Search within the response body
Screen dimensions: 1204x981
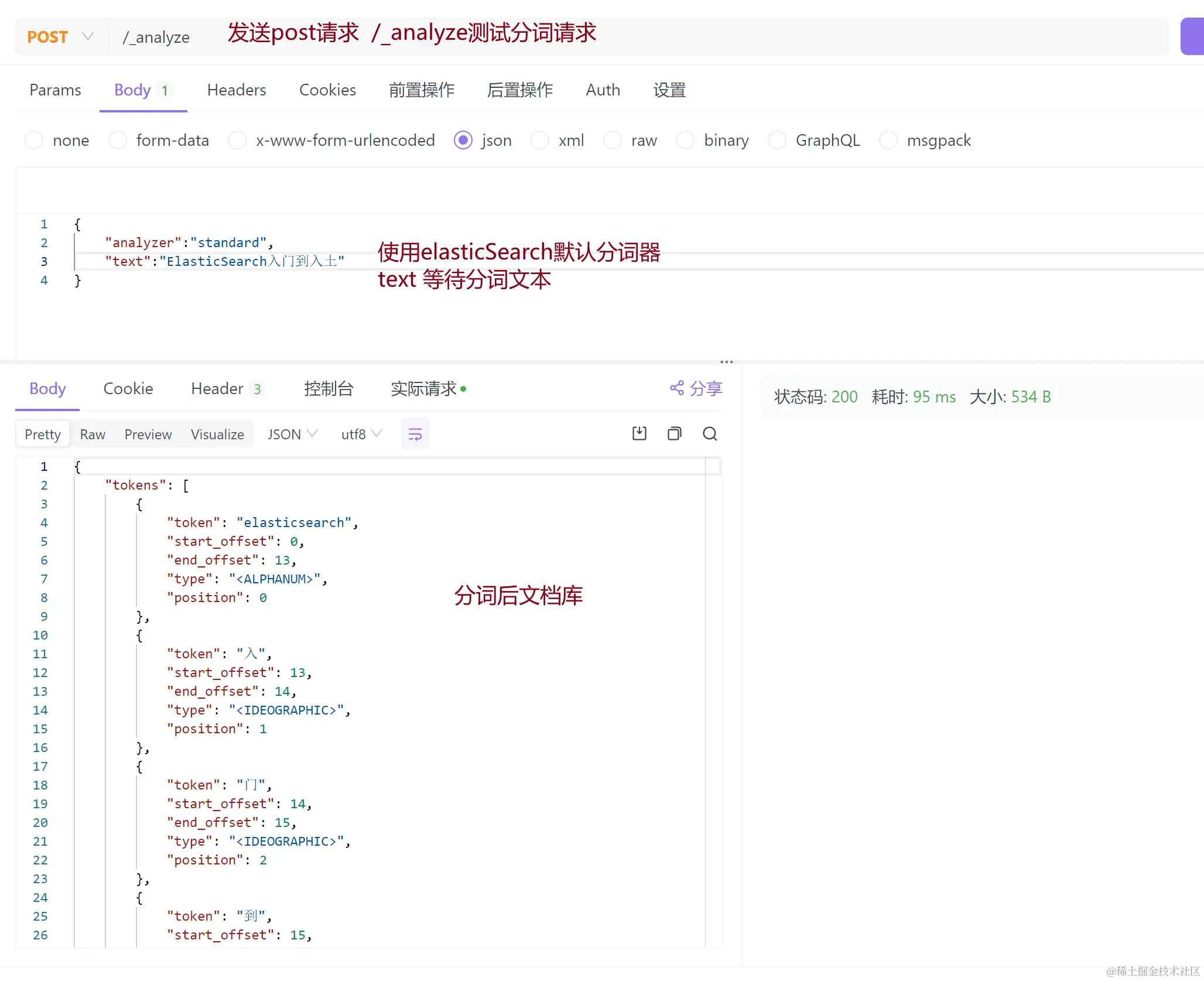(710, 433)
